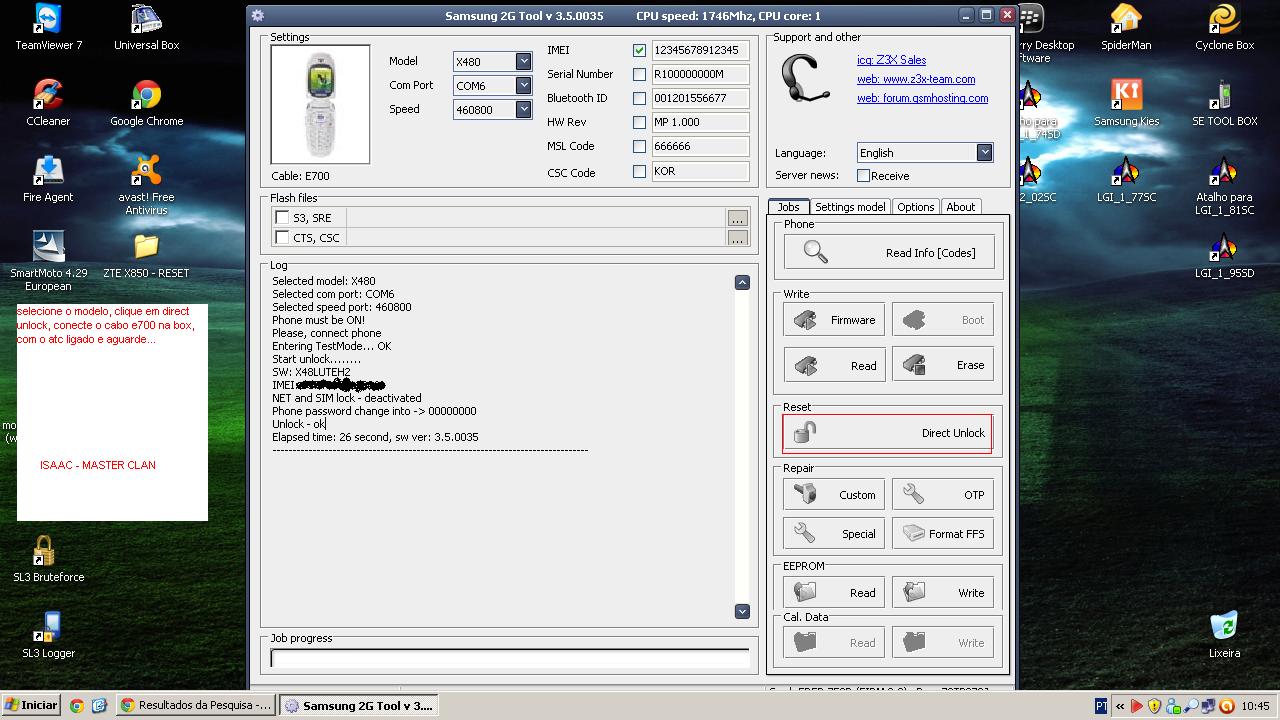The image size is (1280, 720).
Task: Open Google Chrome desktop shortcut
Action: (x=147, y=103)
